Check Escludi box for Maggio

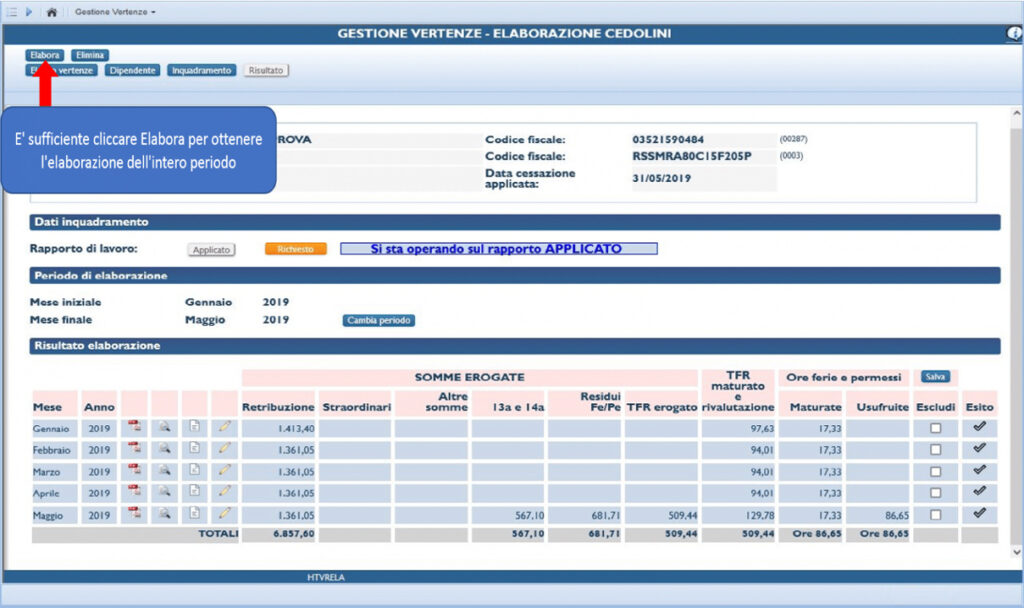(x=936, y=515)
